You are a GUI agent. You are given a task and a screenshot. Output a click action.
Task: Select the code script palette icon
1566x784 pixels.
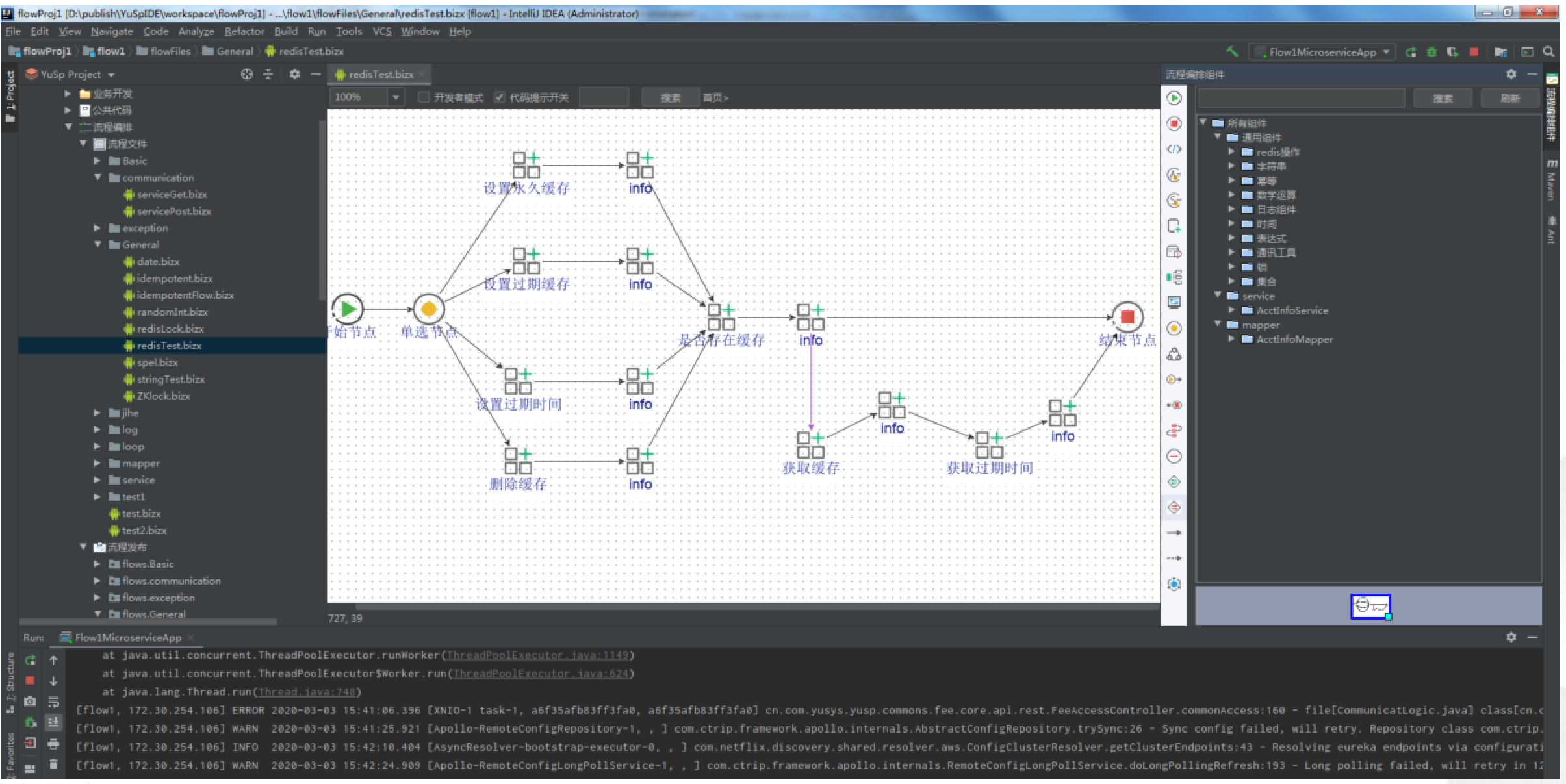(x=1174, y=149)
